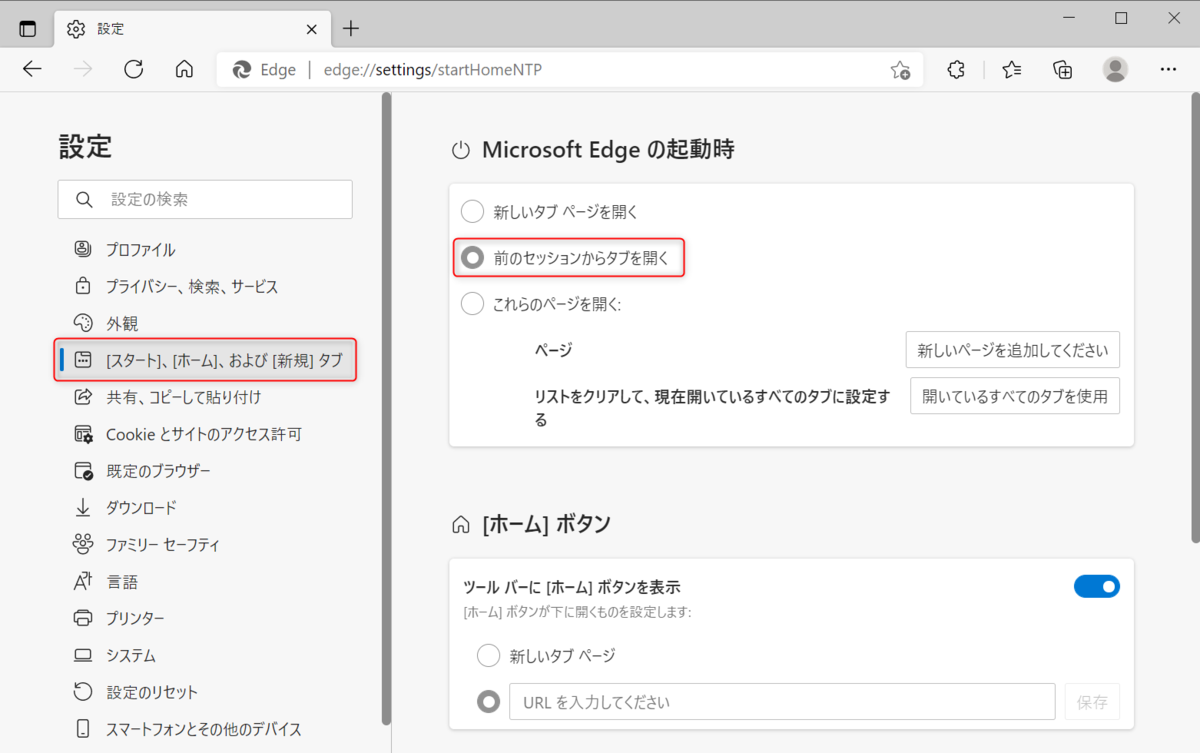This screenshot has height=753, width=1200.
Task: Click the 保存 button next to the URL field
Action: (x=1091, y=701)
